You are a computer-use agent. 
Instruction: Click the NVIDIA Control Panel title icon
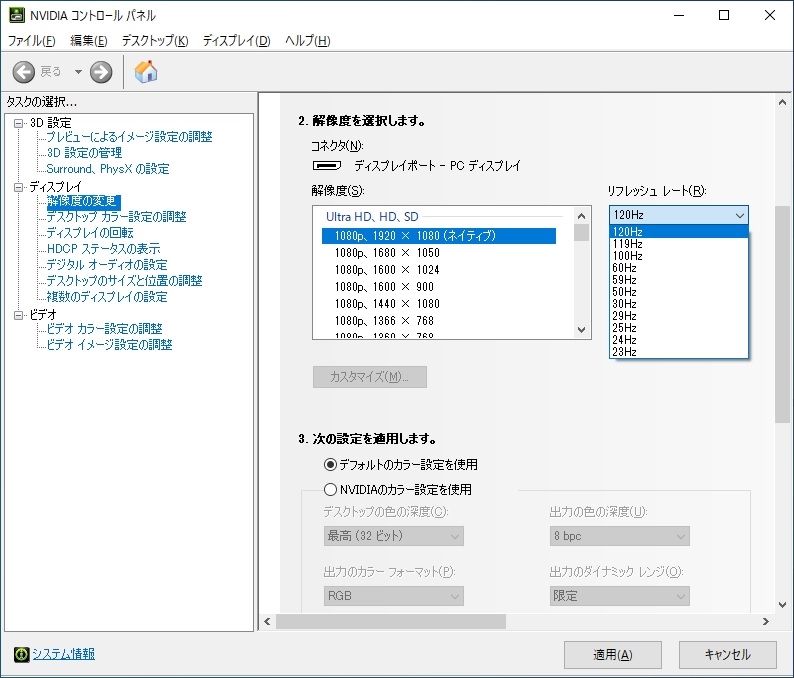17,15
